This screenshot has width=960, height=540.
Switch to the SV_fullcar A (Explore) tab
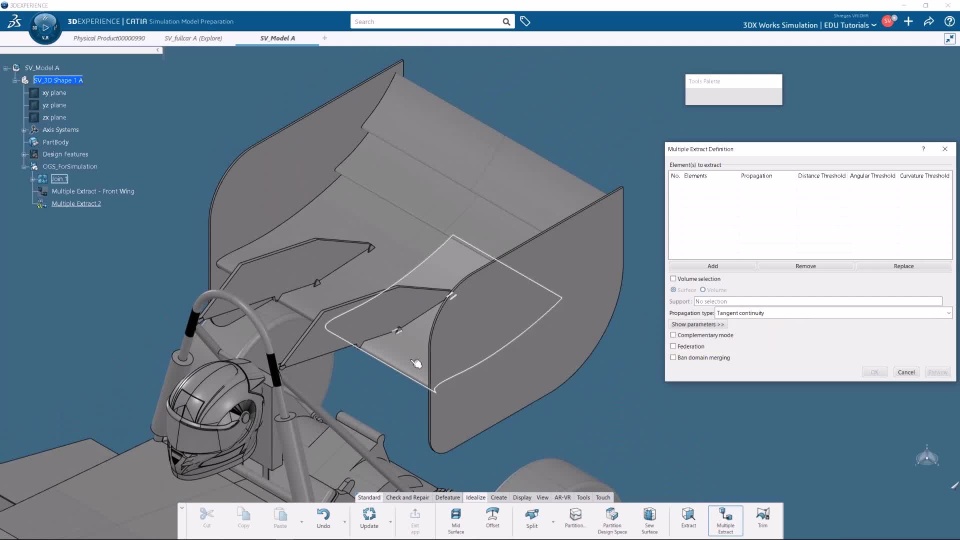pyautogui.click(x=193, y=38)
